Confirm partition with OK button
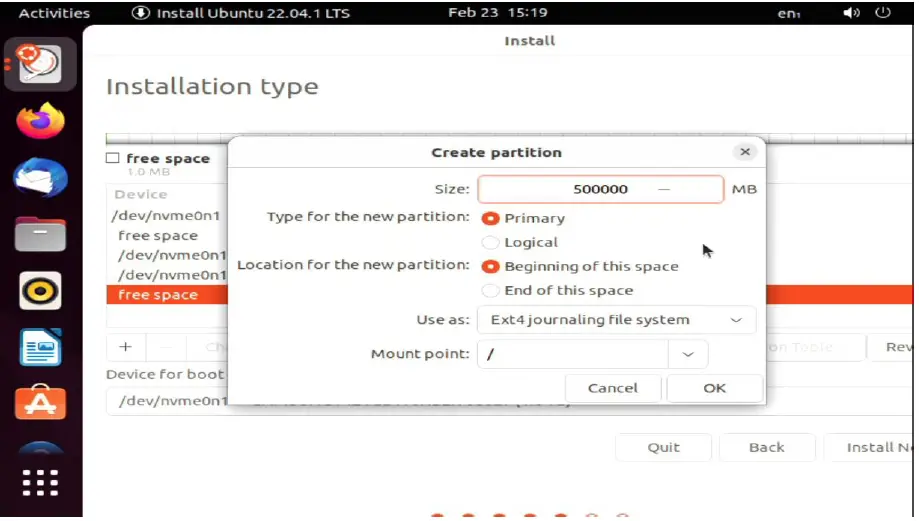The image size is (919, 521). coord(714,388)
